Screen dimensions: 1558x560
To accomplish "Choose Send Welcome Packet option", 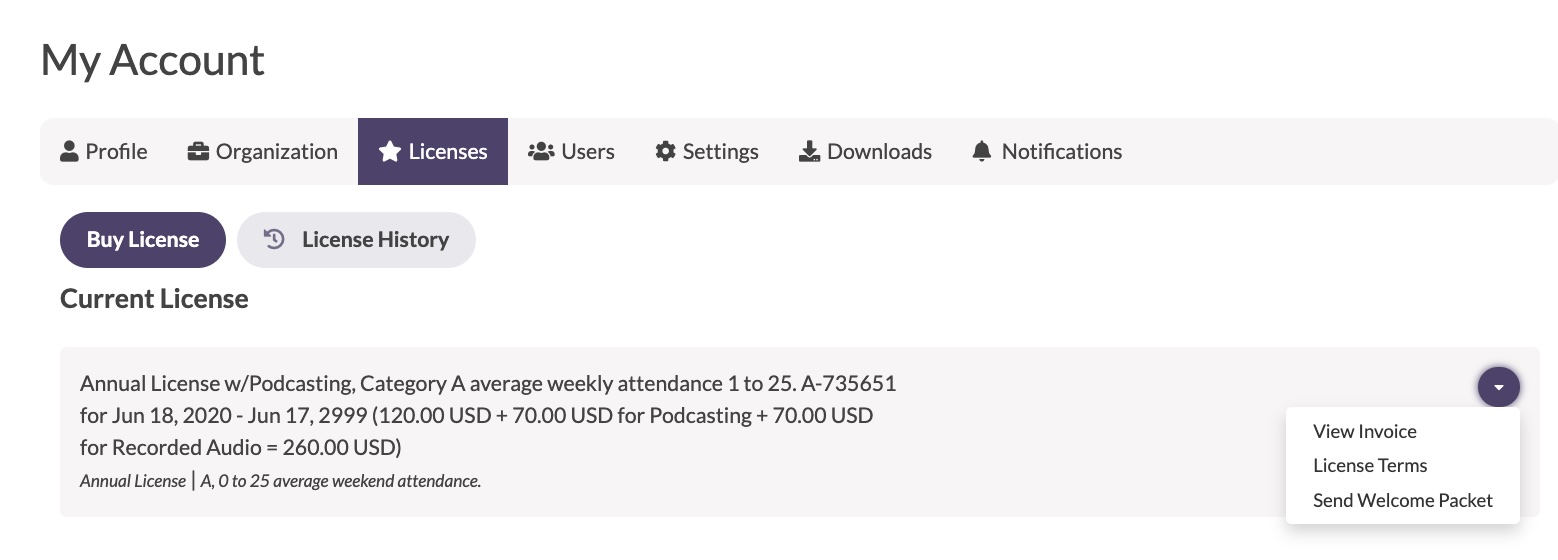I will 1402,500.
